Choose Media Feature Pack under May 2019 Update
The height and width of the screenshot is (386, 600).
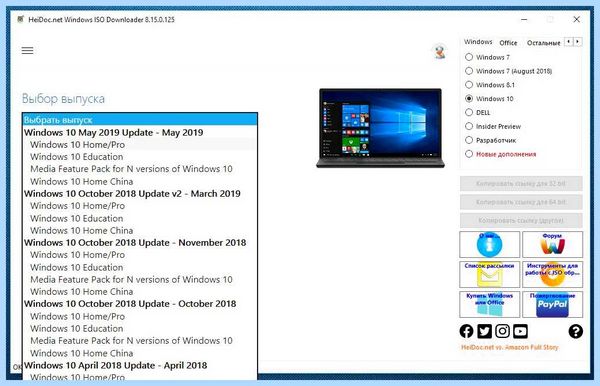pos(140,169)
